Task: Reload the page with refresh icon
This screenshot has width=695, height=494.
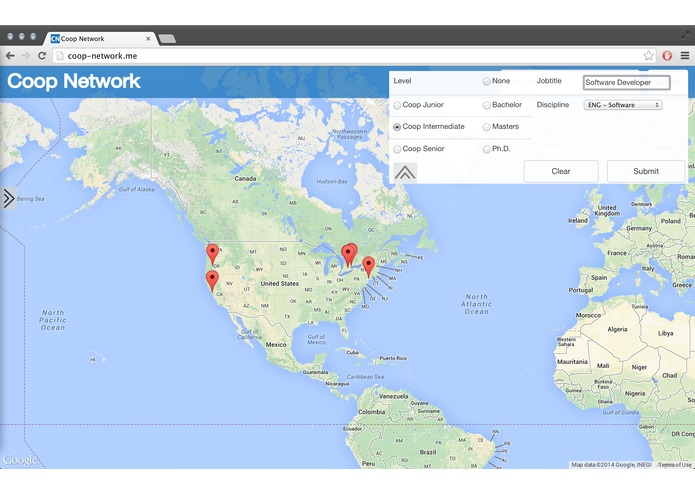Action: point(42,56)
